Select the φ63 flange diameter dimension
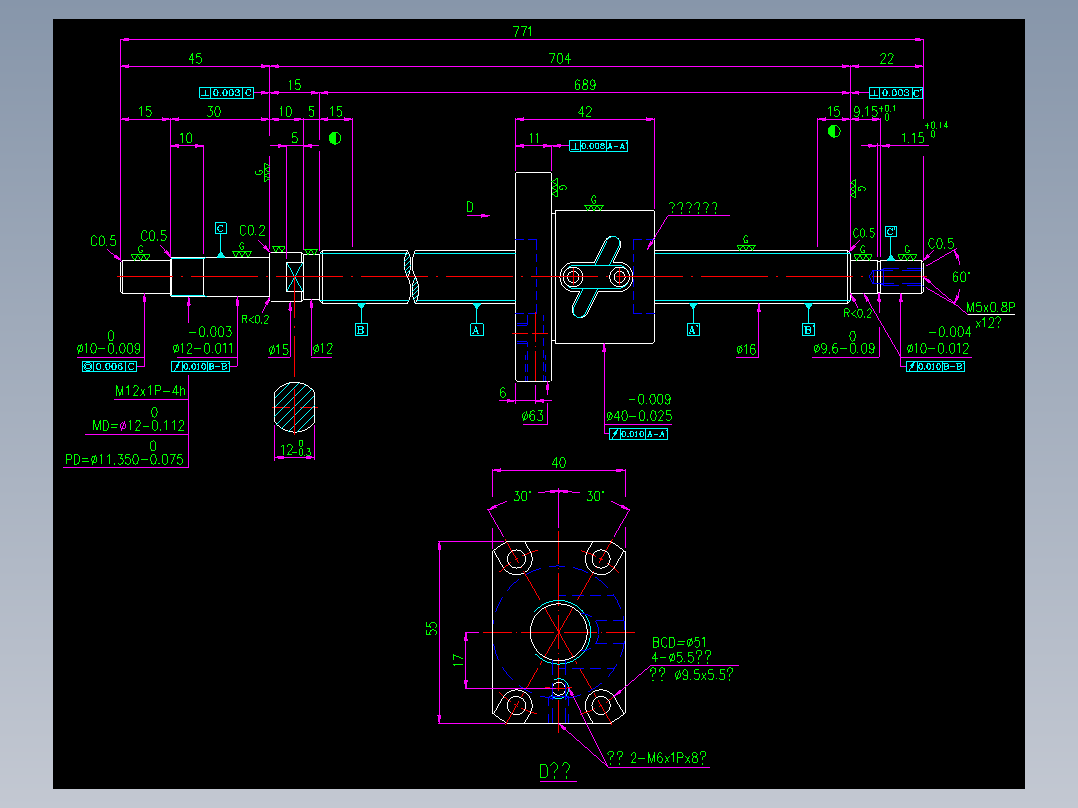This screenshot has width=1078, height=808. point(532,416)
